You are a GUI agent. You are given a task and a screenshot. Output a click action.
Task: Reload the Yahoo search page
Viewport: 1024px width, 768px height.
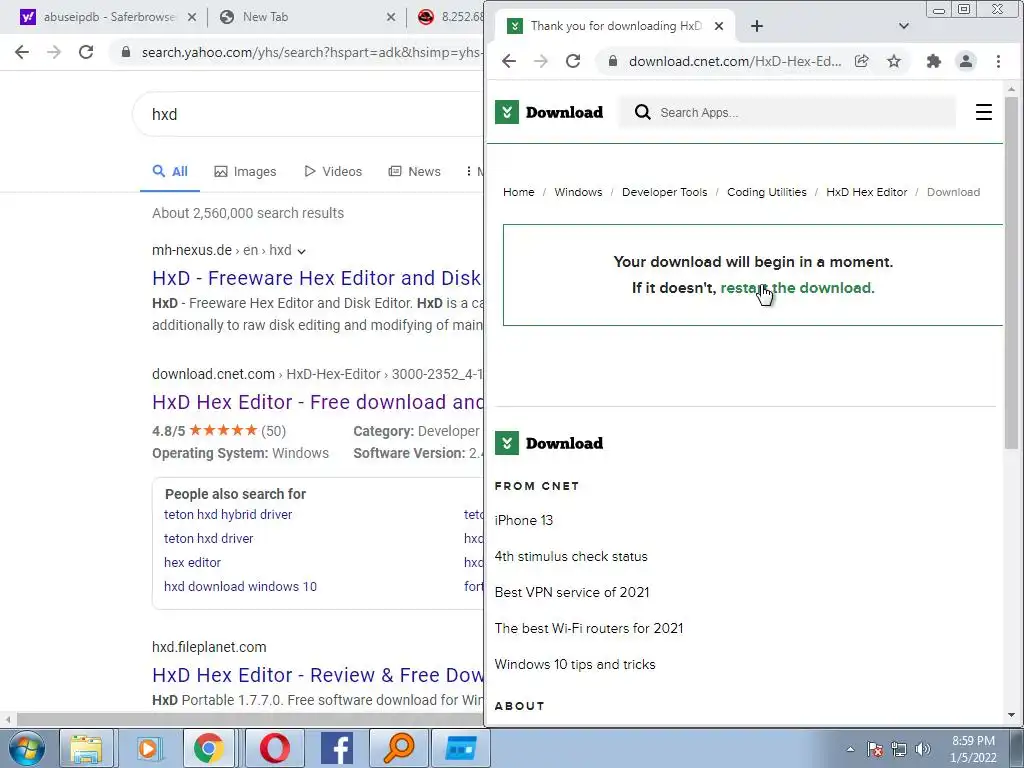[x=86, y=52]
